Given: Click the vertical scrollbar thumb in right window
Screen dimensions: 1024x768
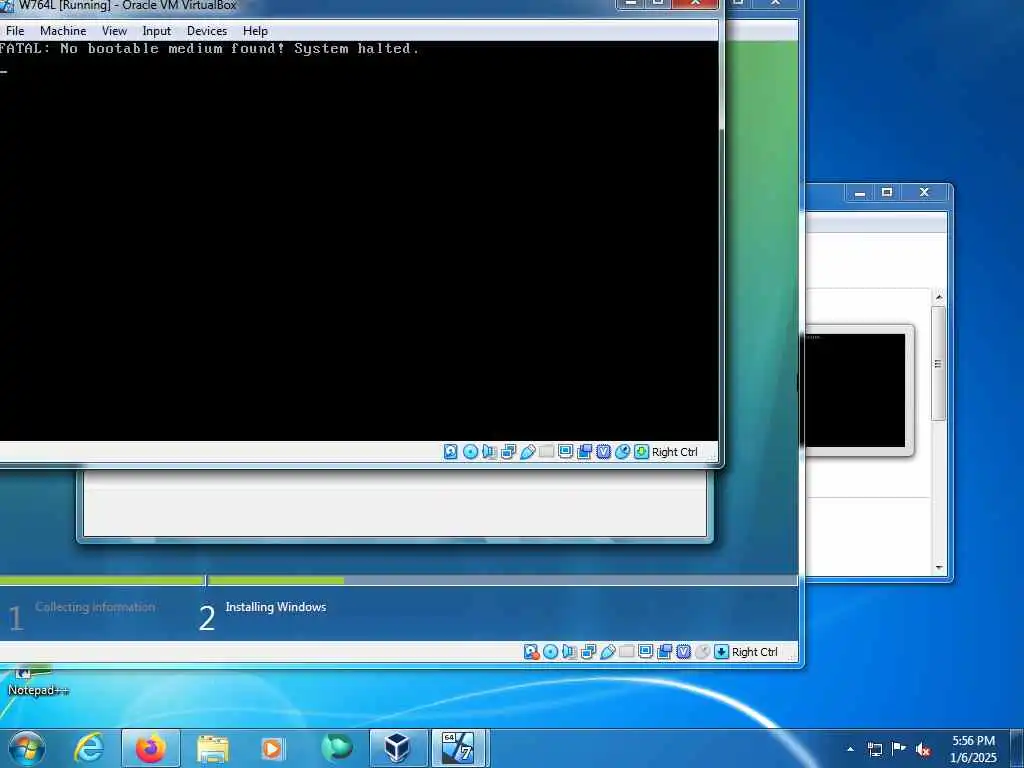Looking at the screenshot, I should click(x=938, y=364).
